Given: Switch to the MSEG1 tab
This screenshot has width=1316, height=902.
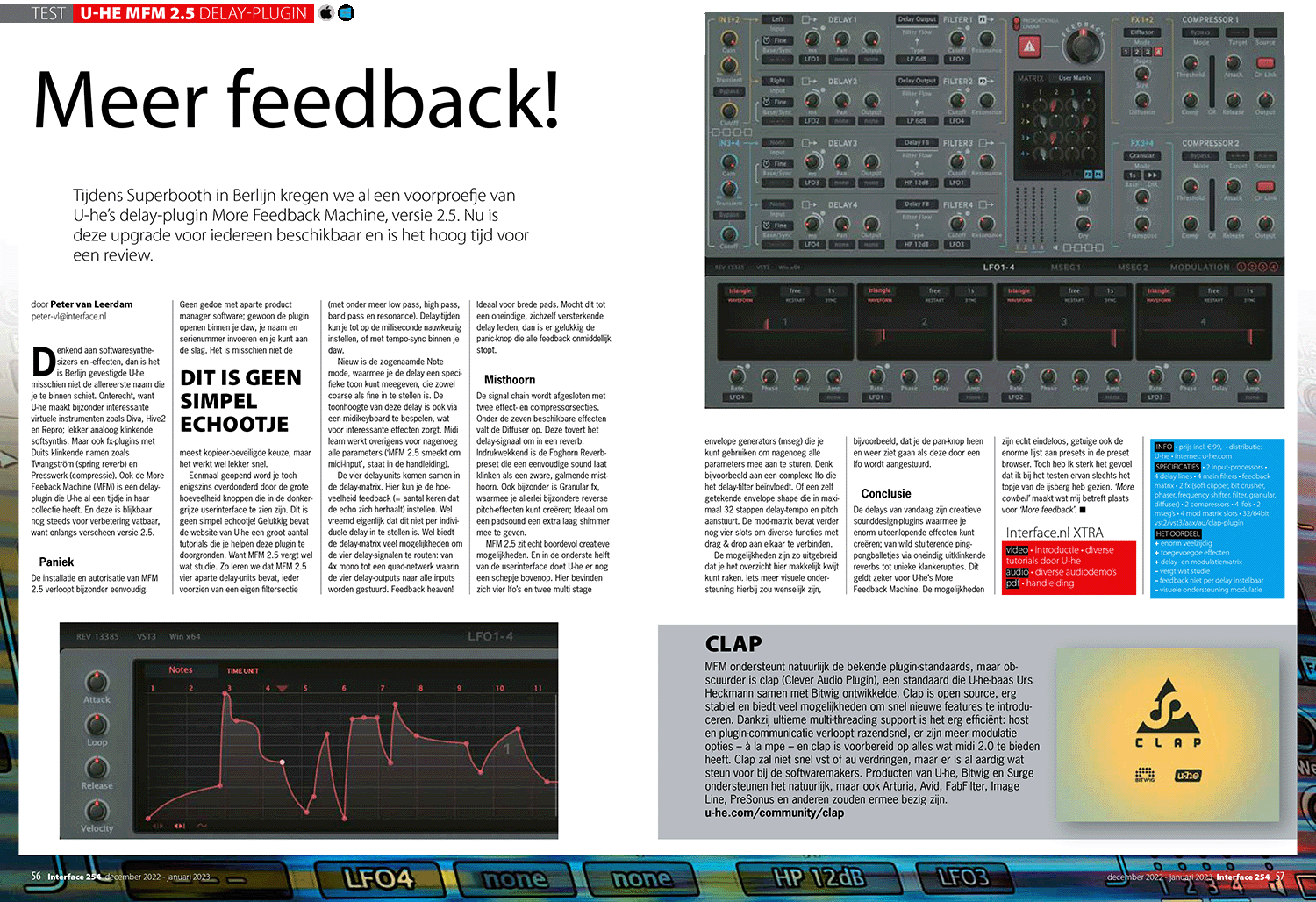Looking at the screenshot, I should point(1065,267).
